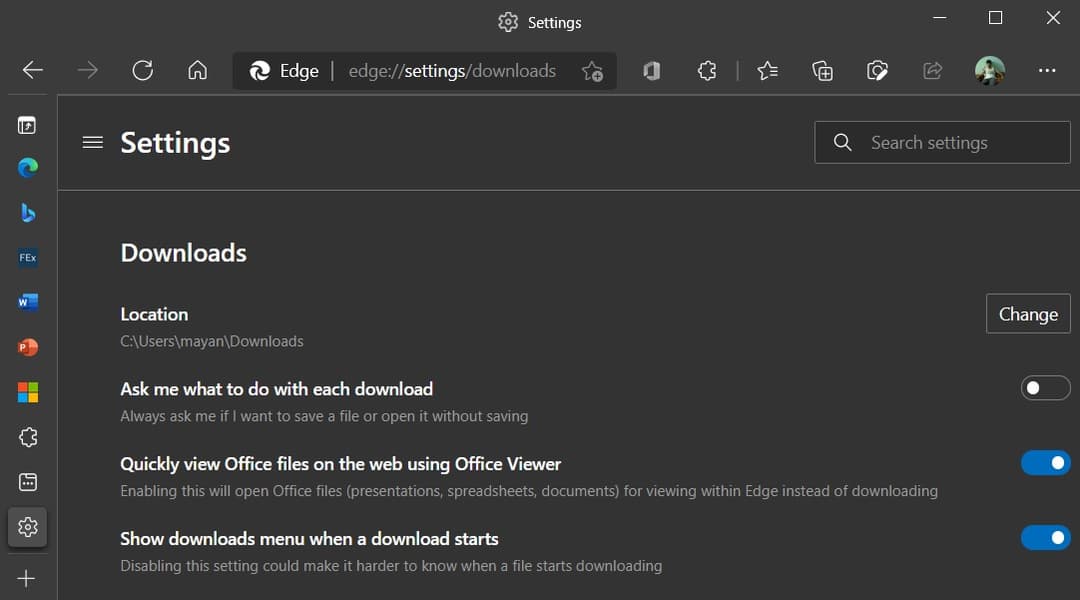Open the Bing icon in sidebar
This screenshot has height=600, width=1080.
click(x=28, y=212)
